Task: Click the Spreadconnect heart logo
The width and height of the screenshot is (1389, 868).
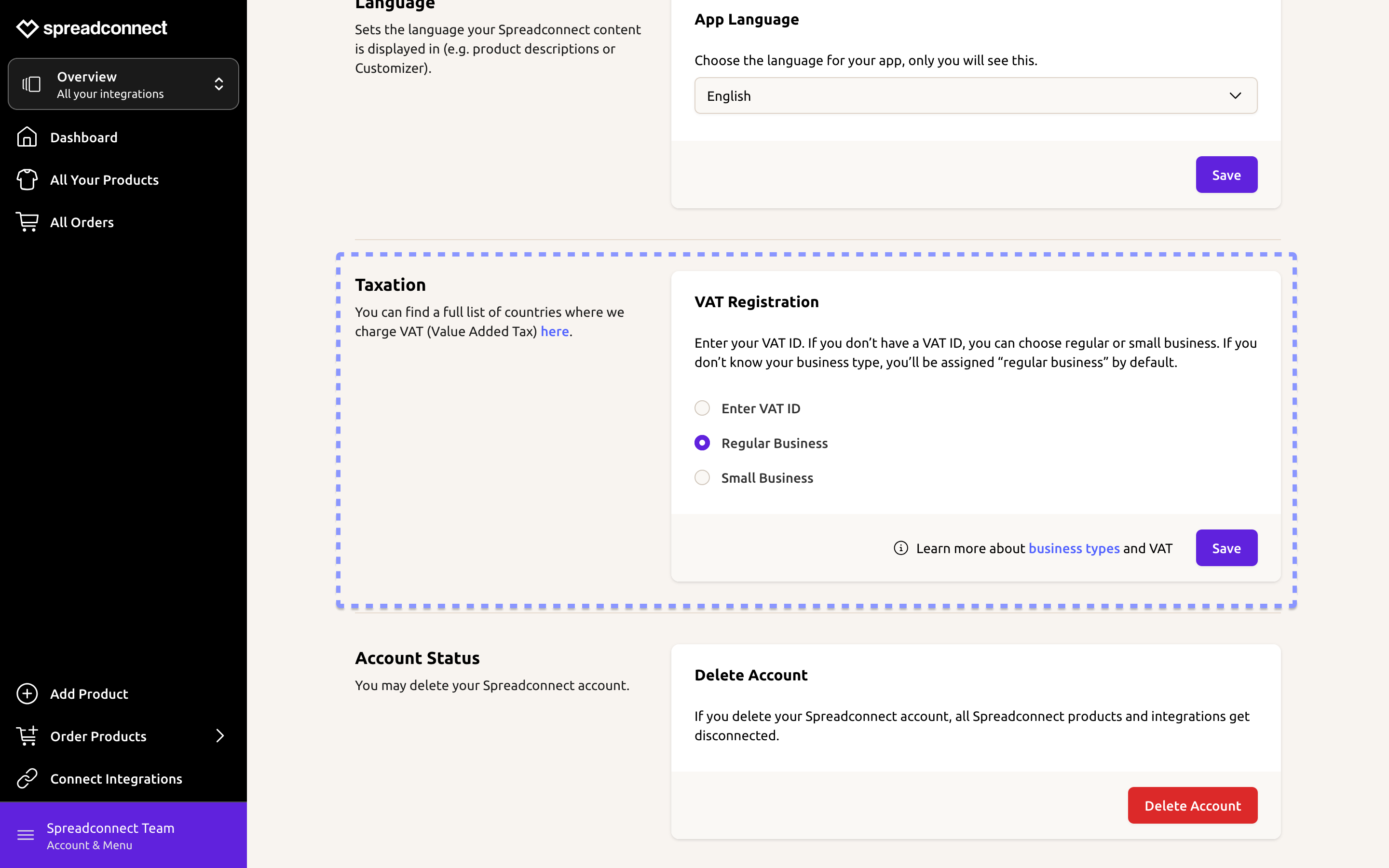Action: pos(27,28)
